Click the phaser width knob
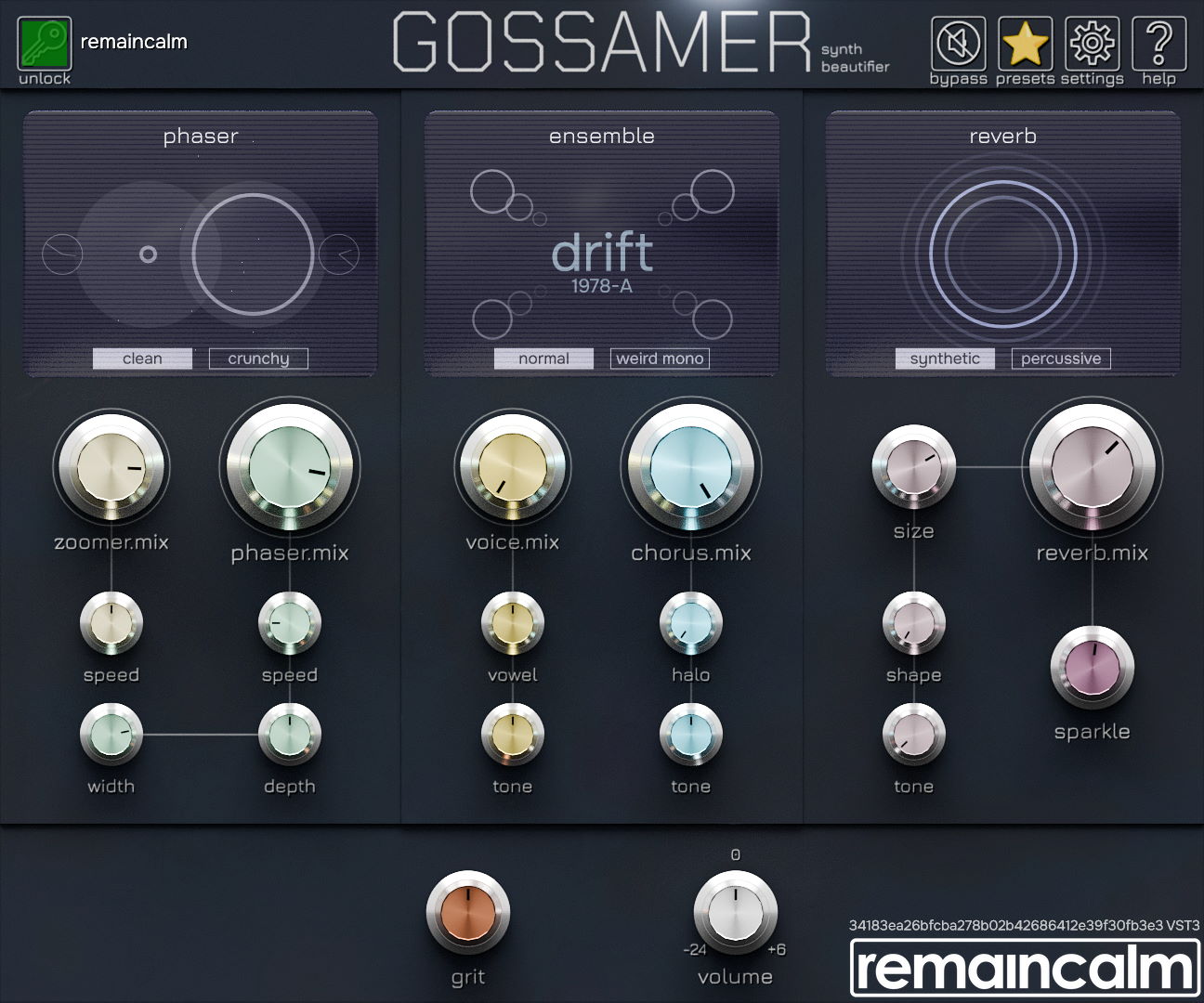Screen dimensions: 1204x1003 (111, 735)
